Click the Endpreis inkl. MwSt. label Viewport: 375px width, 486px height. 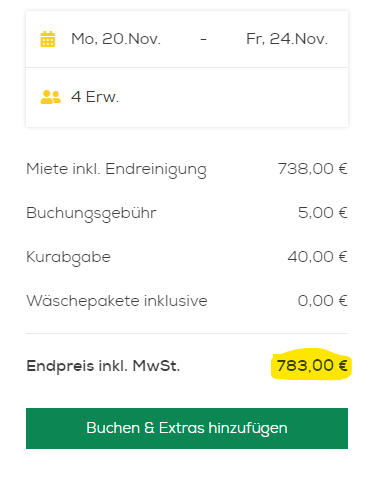pyautogui.click(x=103, y=366)
